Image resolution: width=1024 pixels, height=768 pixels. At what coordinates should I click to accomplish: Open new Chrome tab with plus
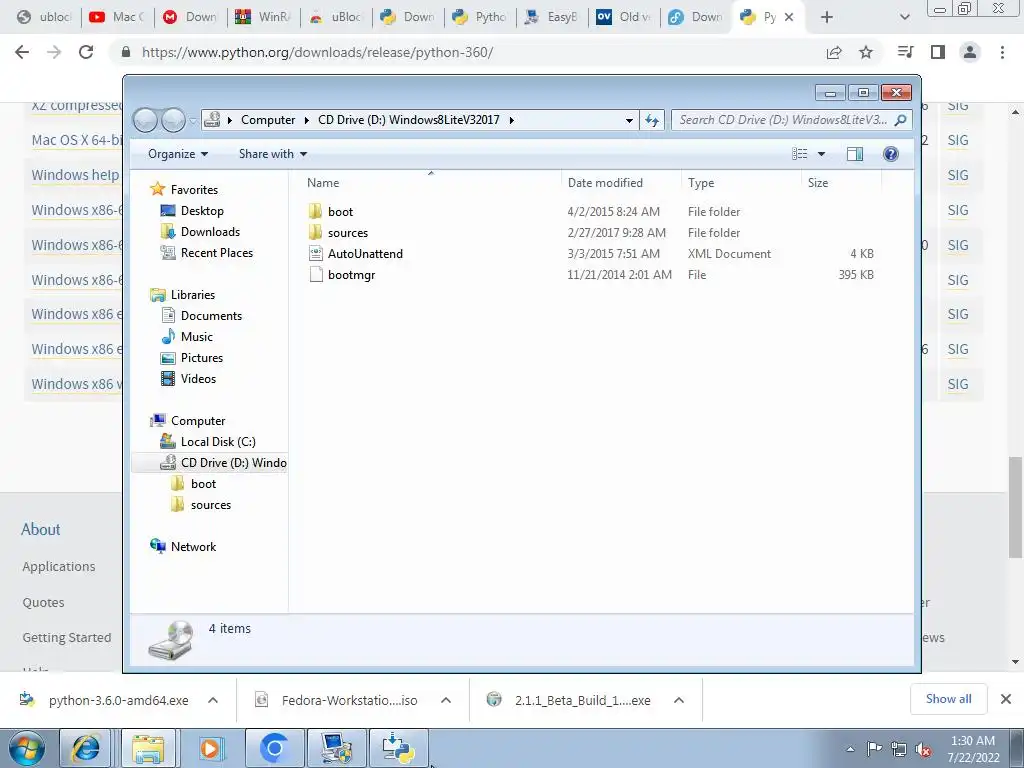[x=827, y=17]
